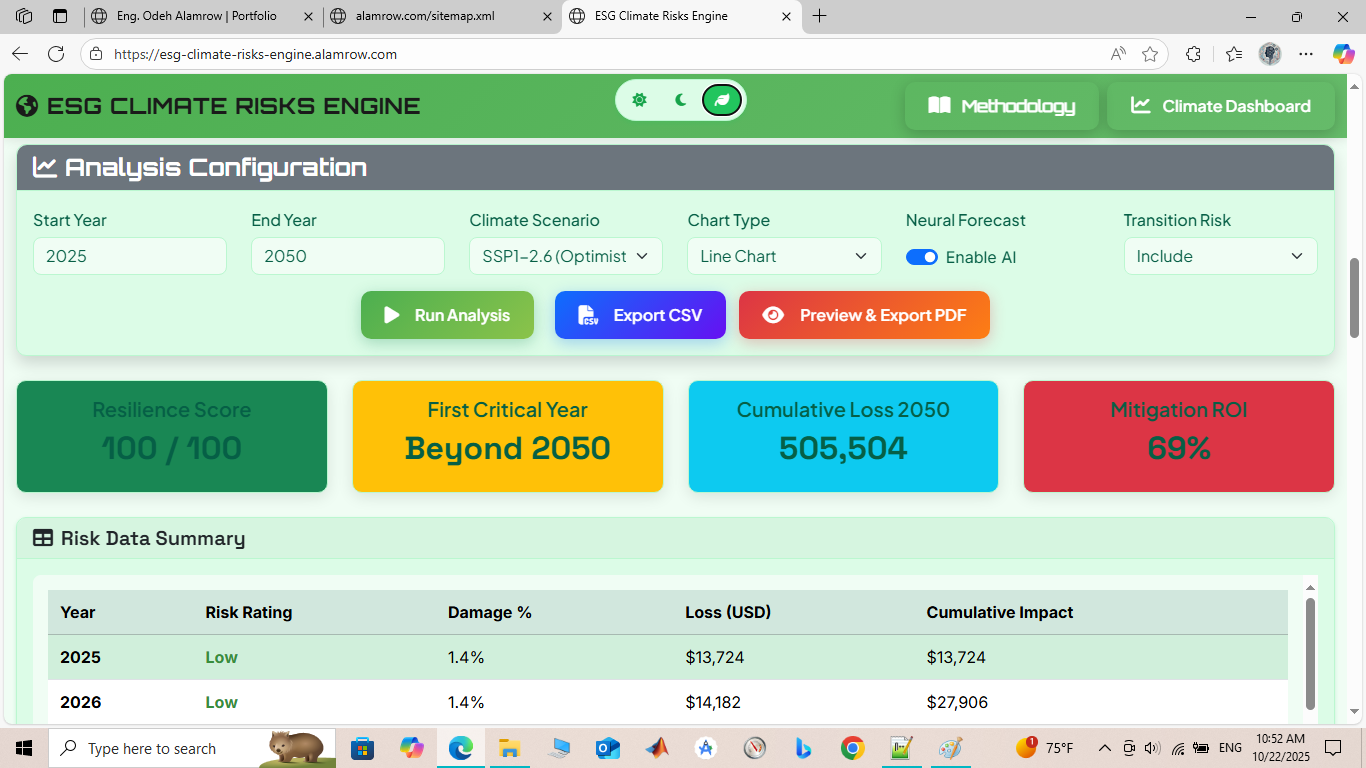Viewport: 1366px width, 768px height.
Task: Click the globe logo icon in the header
Action: [x=28, y=106]
